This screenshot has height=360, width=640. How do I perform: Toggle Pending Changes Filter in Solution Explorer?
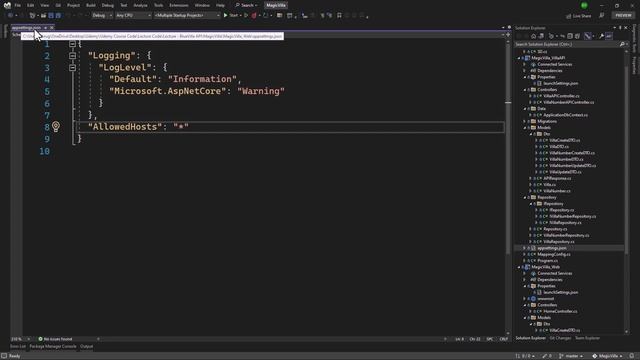551,36
